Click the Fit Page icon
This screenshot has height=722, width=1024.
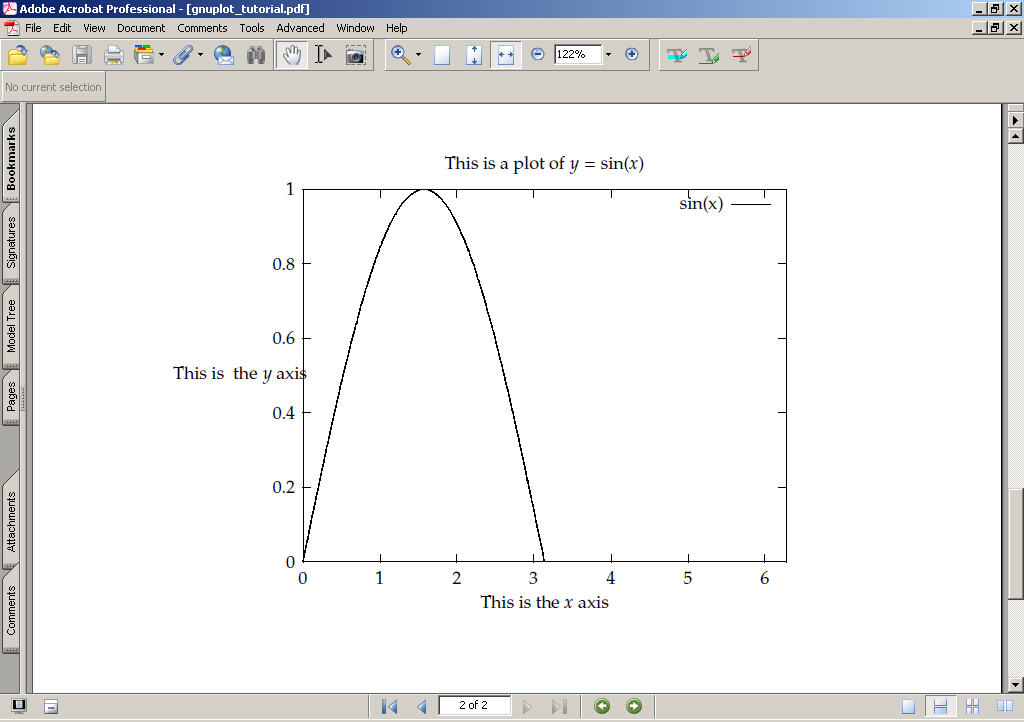(x=474, y=55)
